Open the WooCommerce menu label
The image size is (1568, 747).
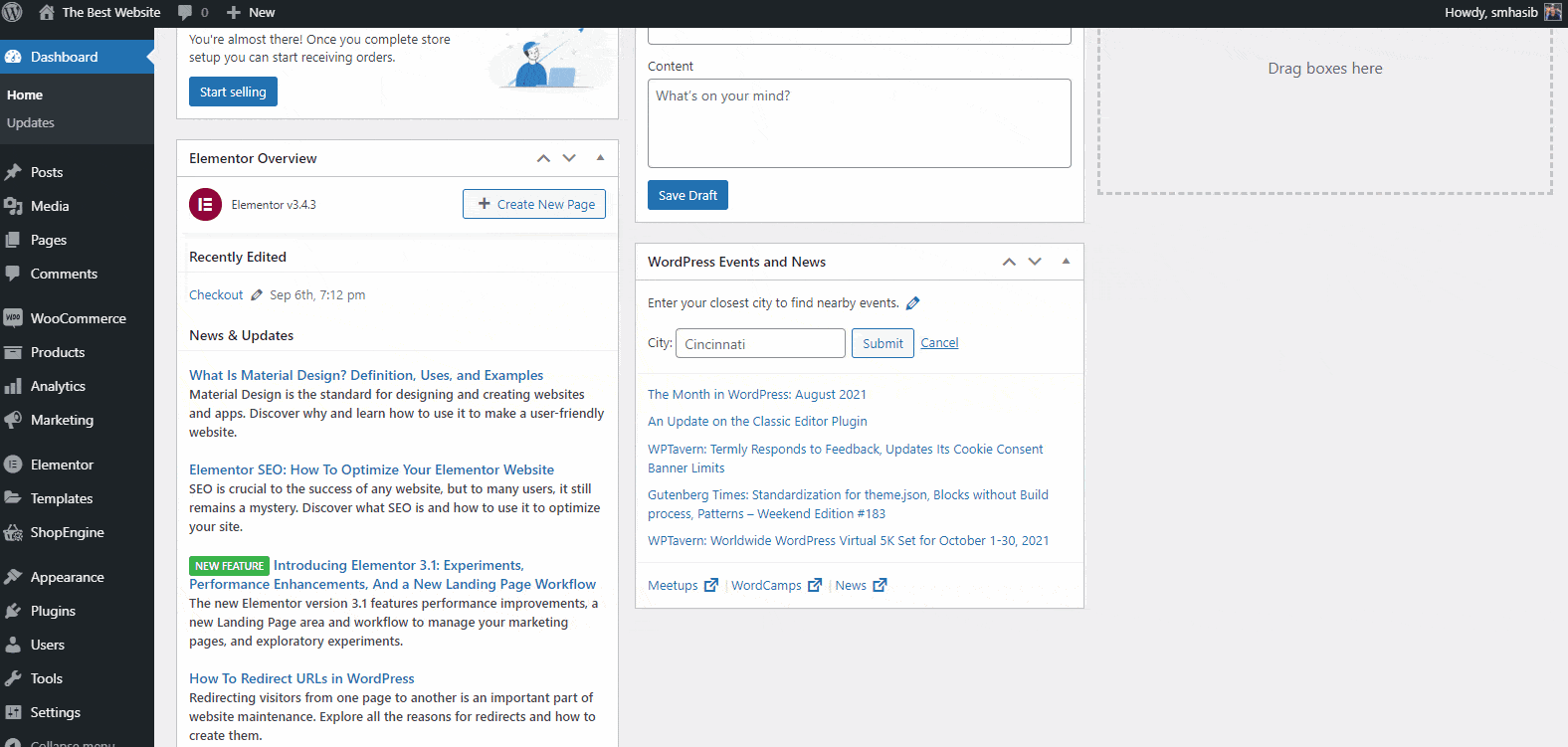tap(79, 318)
